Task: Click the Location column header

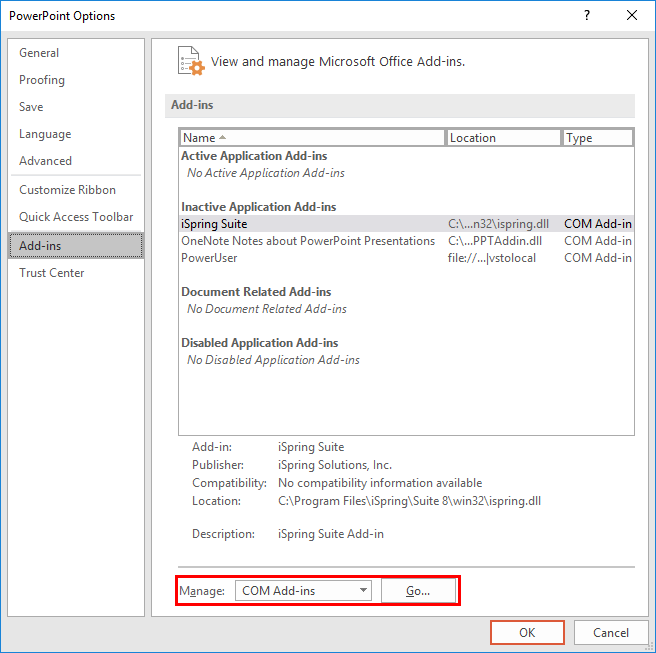Action: (x=504, y=138)
